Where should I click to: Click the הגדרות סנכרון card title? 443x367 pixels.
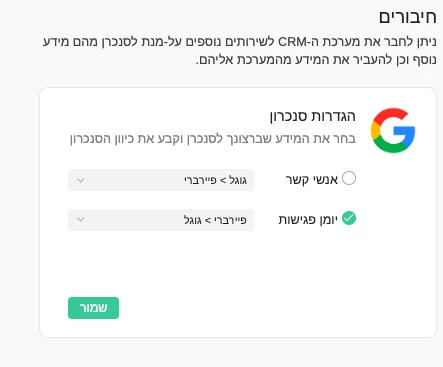(x=312, y=116)
